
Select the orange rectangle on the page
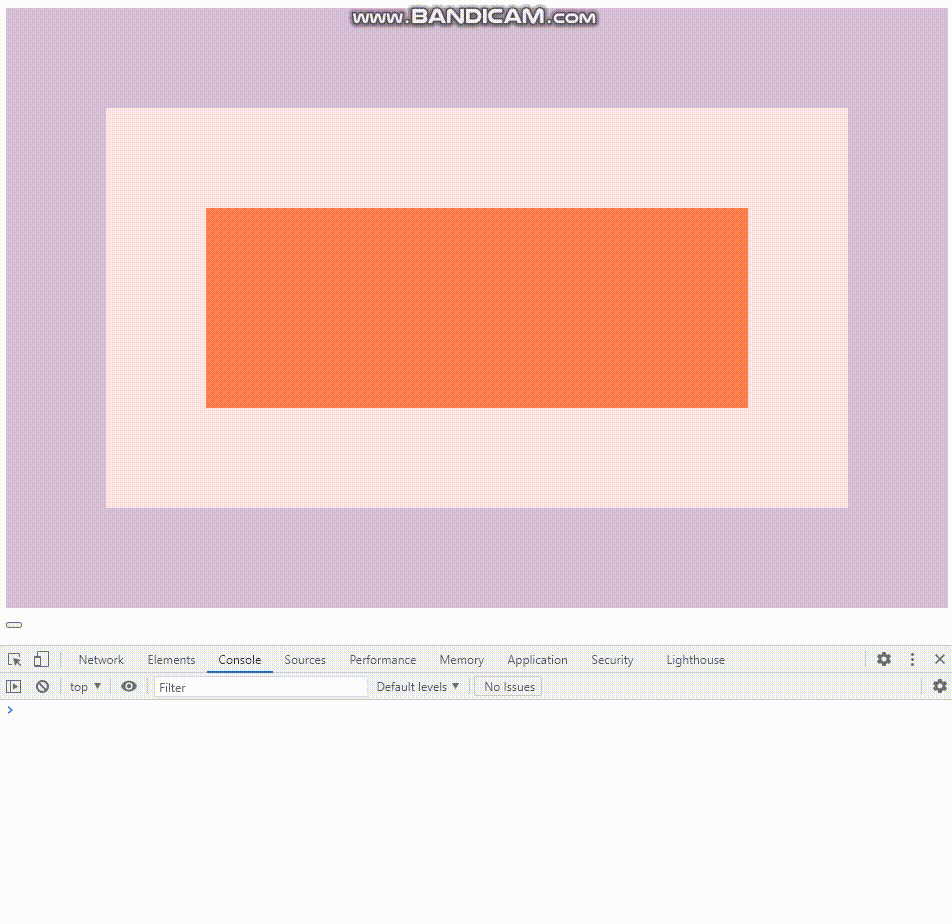tap(476, 307)
